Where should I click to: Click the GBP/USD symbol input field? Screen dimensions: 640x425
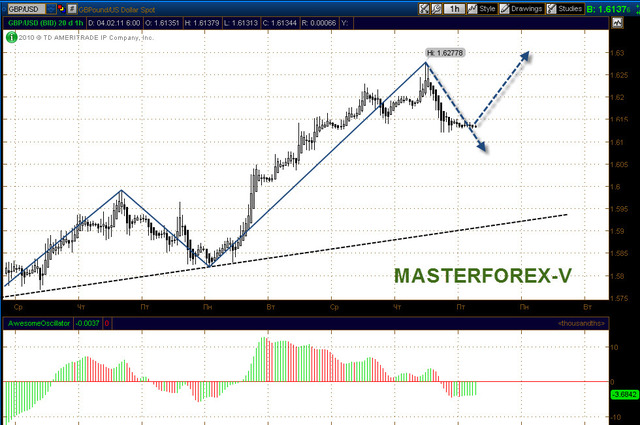(x=27, y=9)
